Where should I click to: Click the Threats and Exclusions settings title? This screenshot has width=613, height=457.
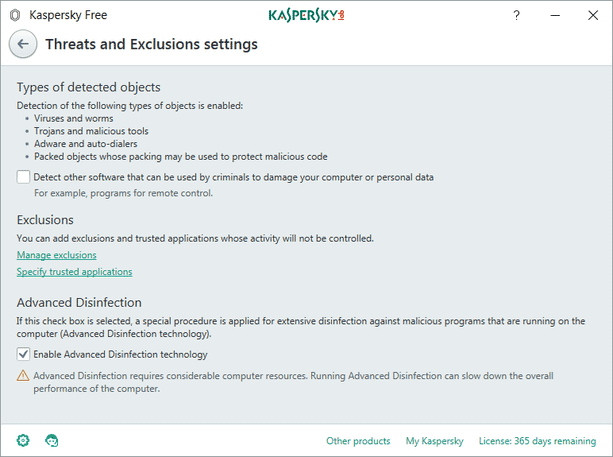pos(151,44)
